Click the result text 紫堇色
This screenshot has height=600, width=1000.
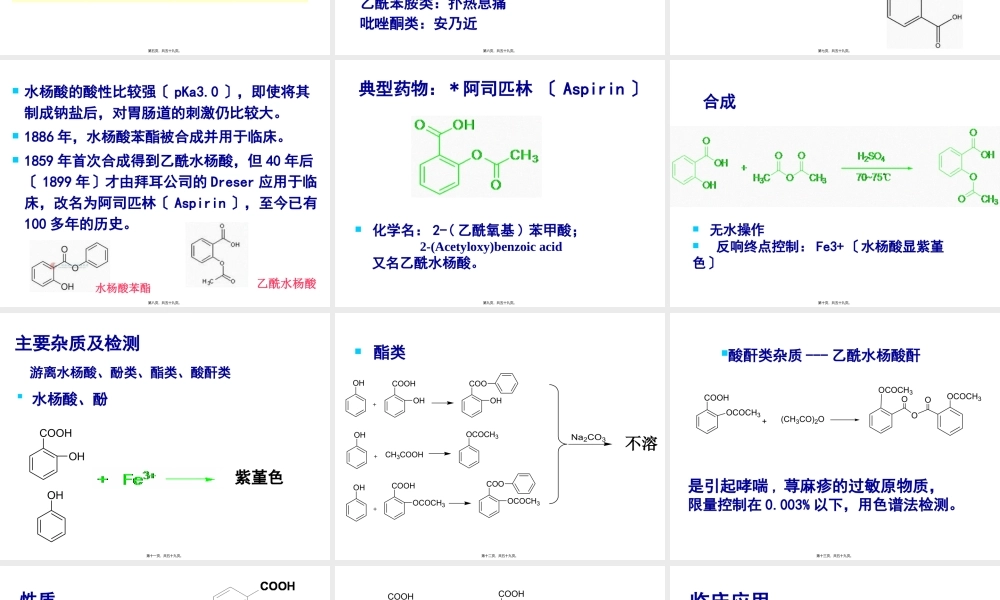coord(259,477)
